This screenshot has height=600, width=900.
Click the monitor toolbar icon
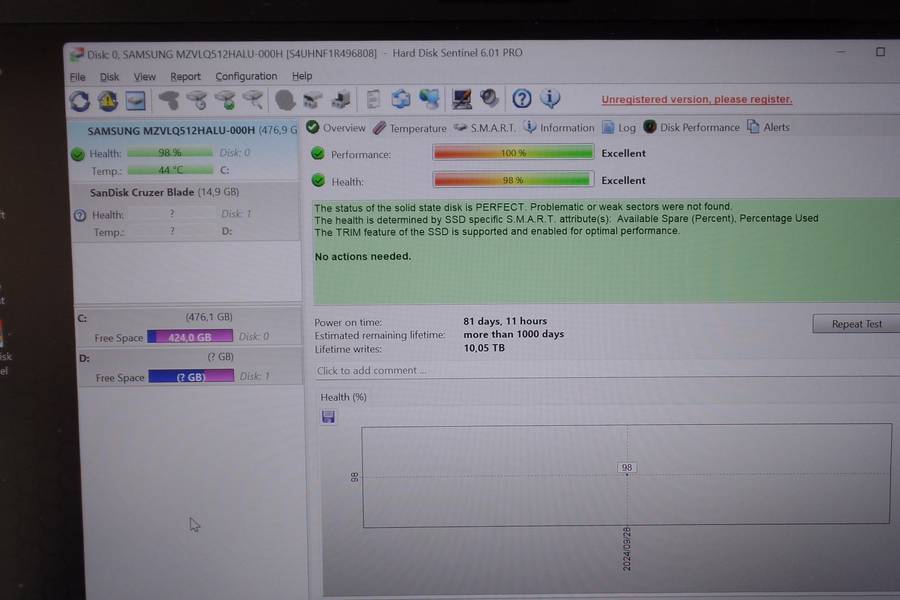(x=461, y=99)
